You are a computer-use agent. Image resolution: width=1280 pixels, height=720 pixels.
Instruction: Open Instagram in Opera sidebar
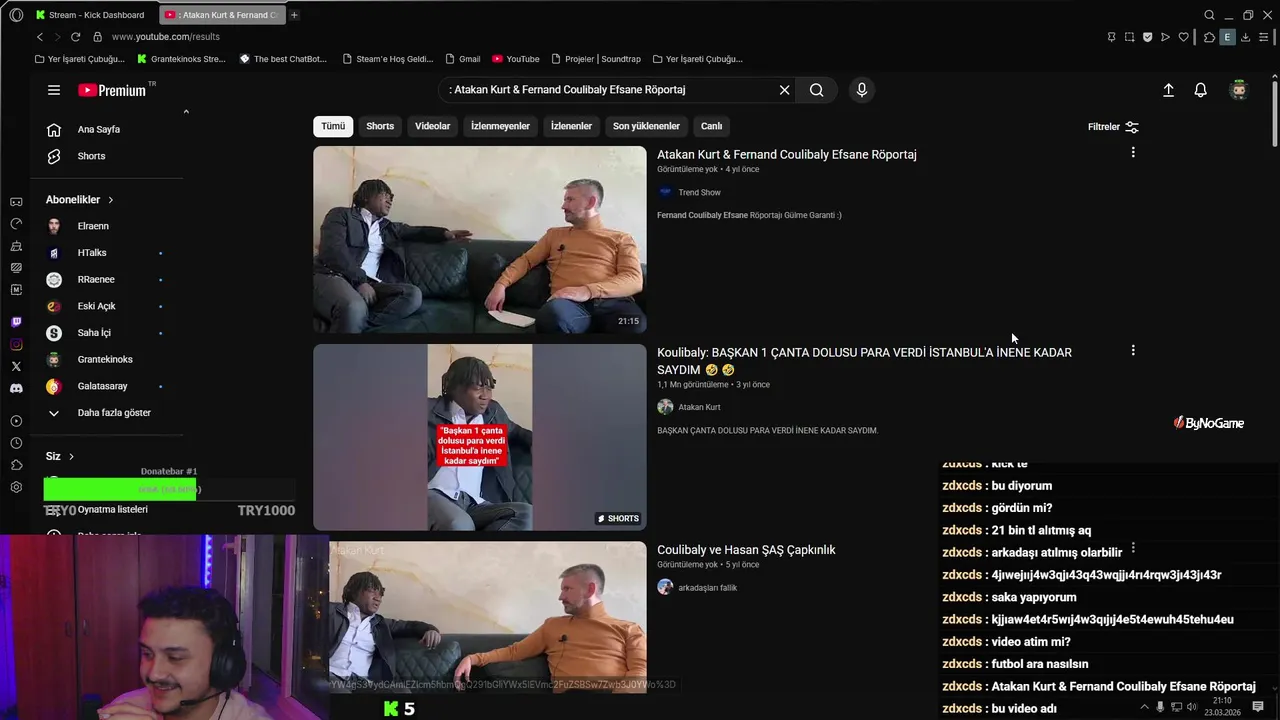[x=16, y=344]
